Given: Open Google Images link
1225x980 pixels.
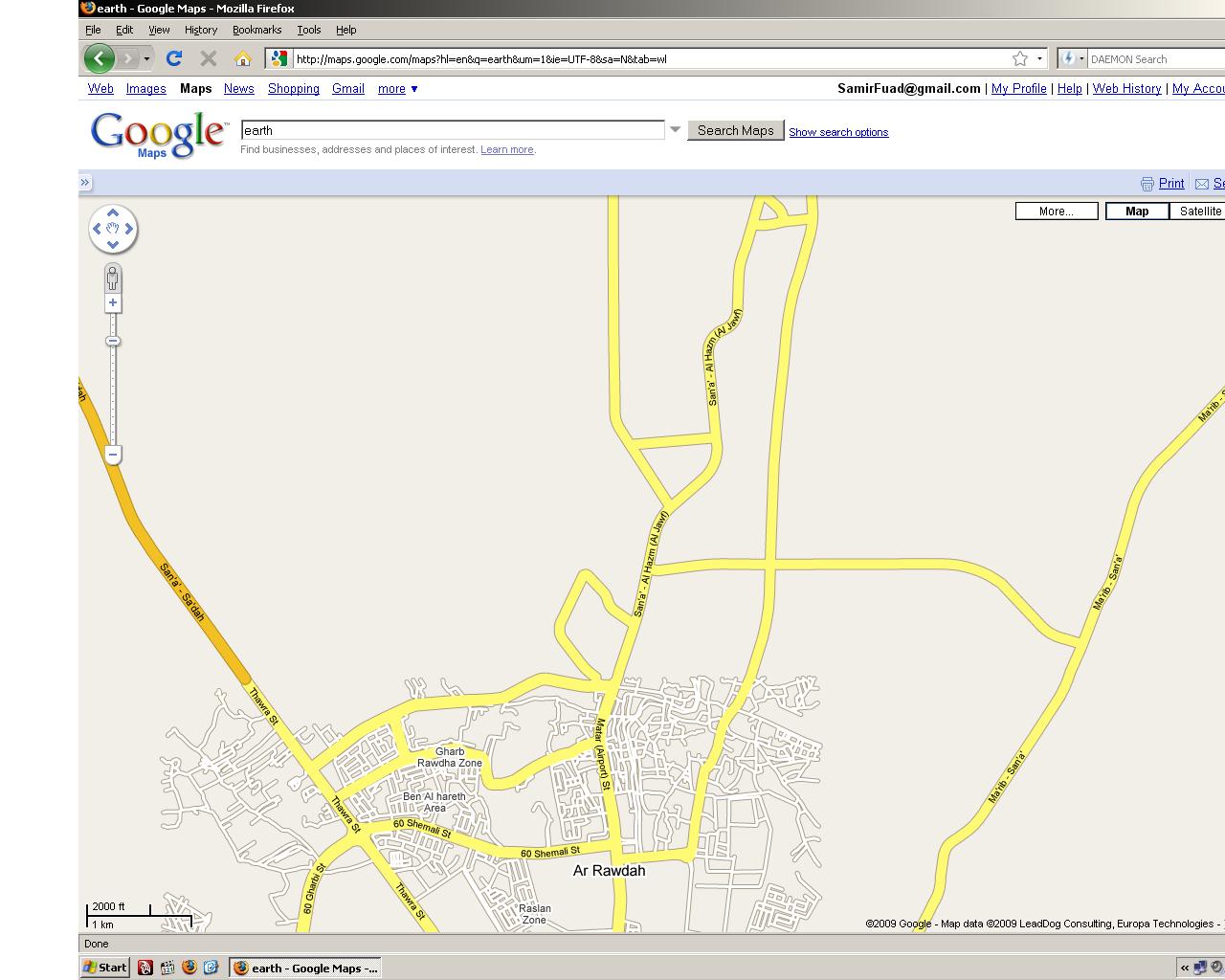Looking at the screenshot, I should point(146,88).
